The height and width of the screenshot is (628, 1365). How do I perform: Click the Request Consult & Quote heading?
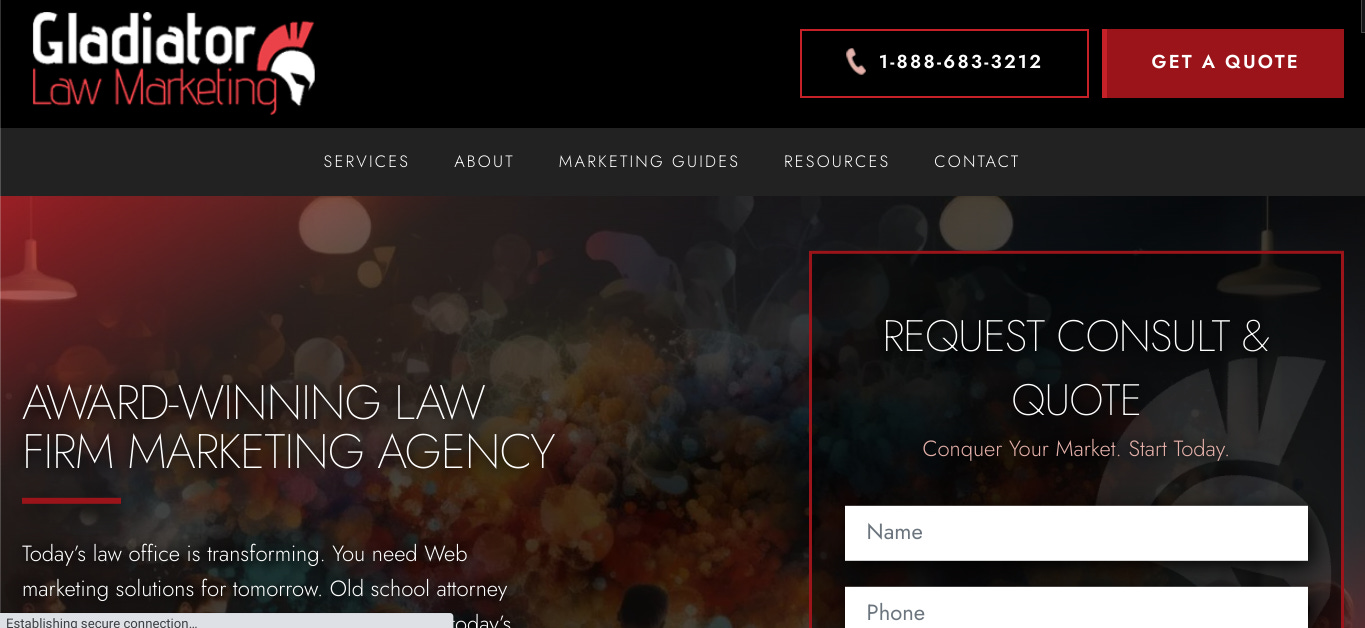click(1076, 368)
